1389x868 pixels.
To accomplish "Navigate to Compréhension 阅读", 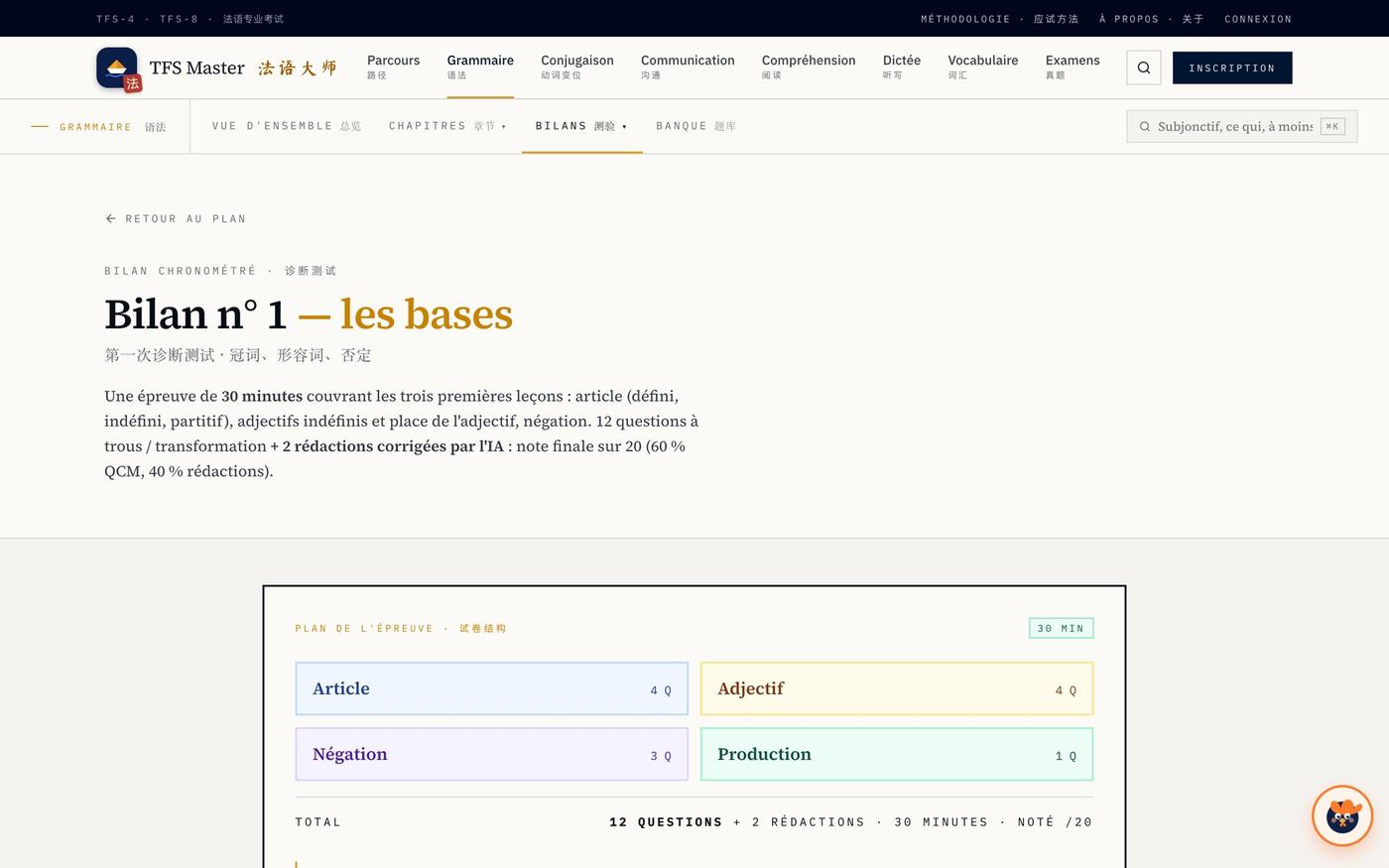I will pos(809,66).
